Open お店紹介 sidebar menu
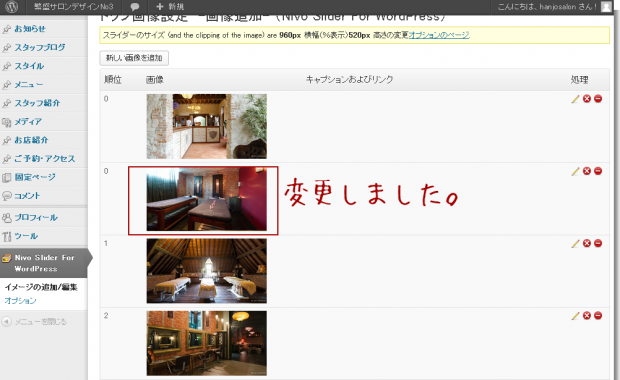 point(31,140)
